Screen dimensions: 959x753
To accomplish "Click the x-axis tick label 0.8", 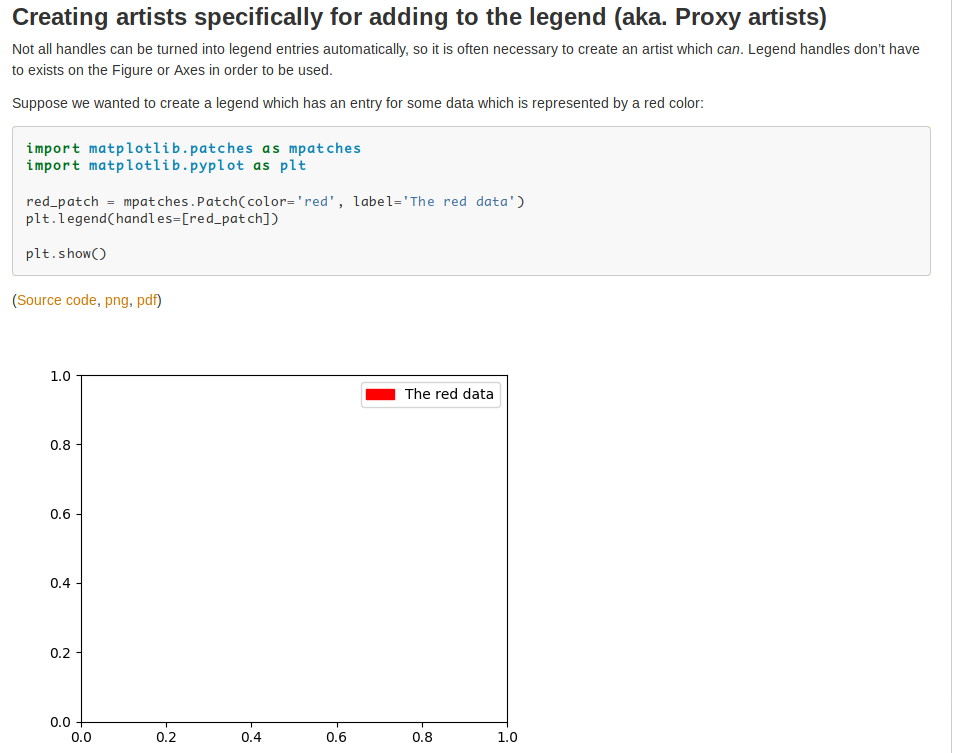I will point(422,738).
